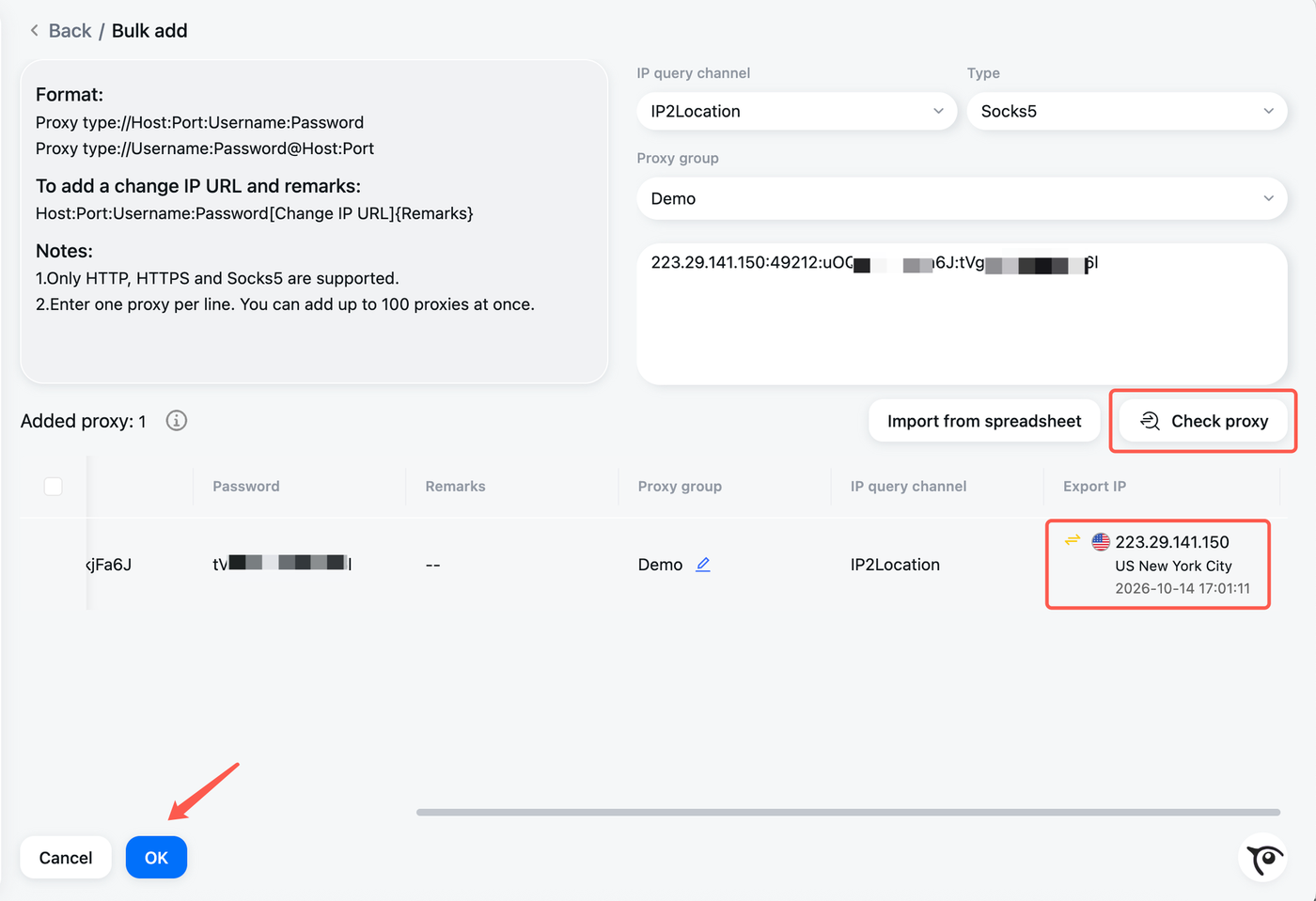Screen dimensions: 1316x901
Task: Open the IP query channel IP2Location dropdown
Action: [x=797, y=111]
